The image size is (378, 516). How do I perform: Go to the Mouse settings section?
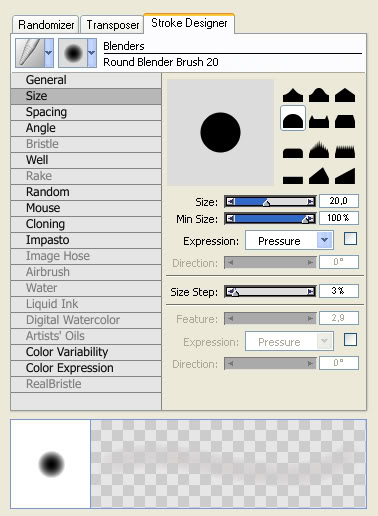click(86, 208)
